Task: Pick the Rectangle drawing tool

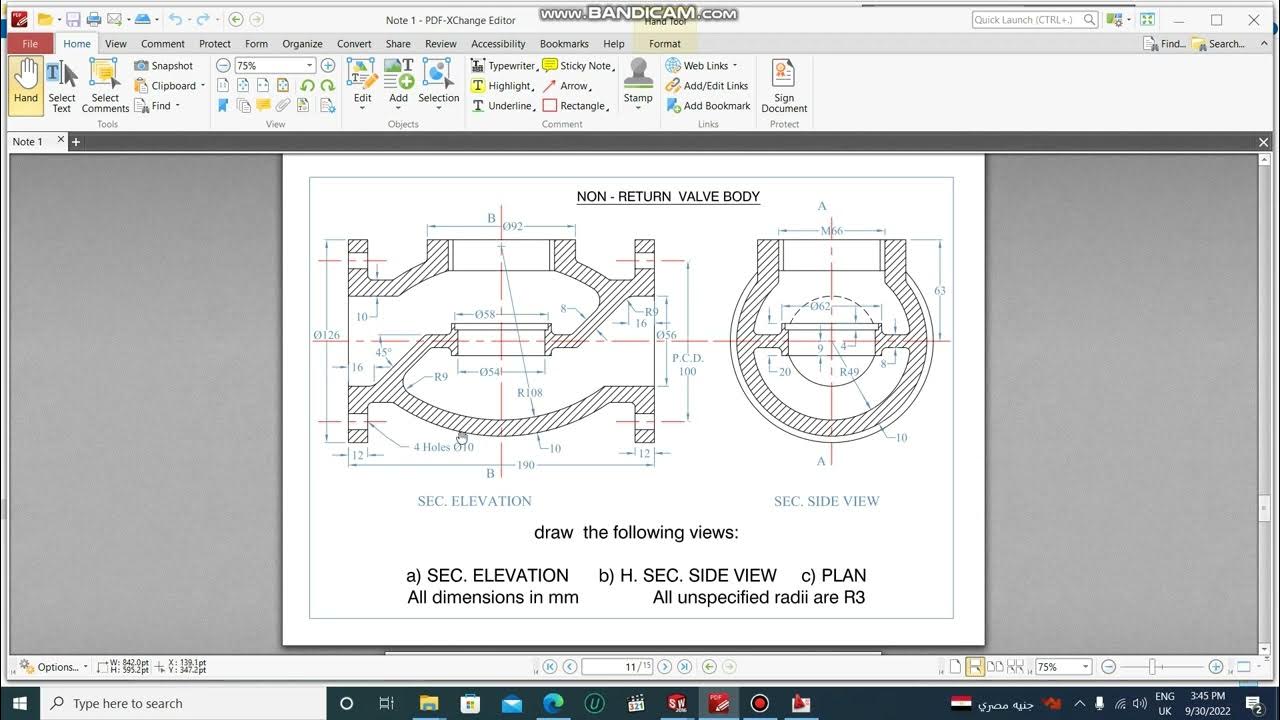Action: click(x=575, y=106)
